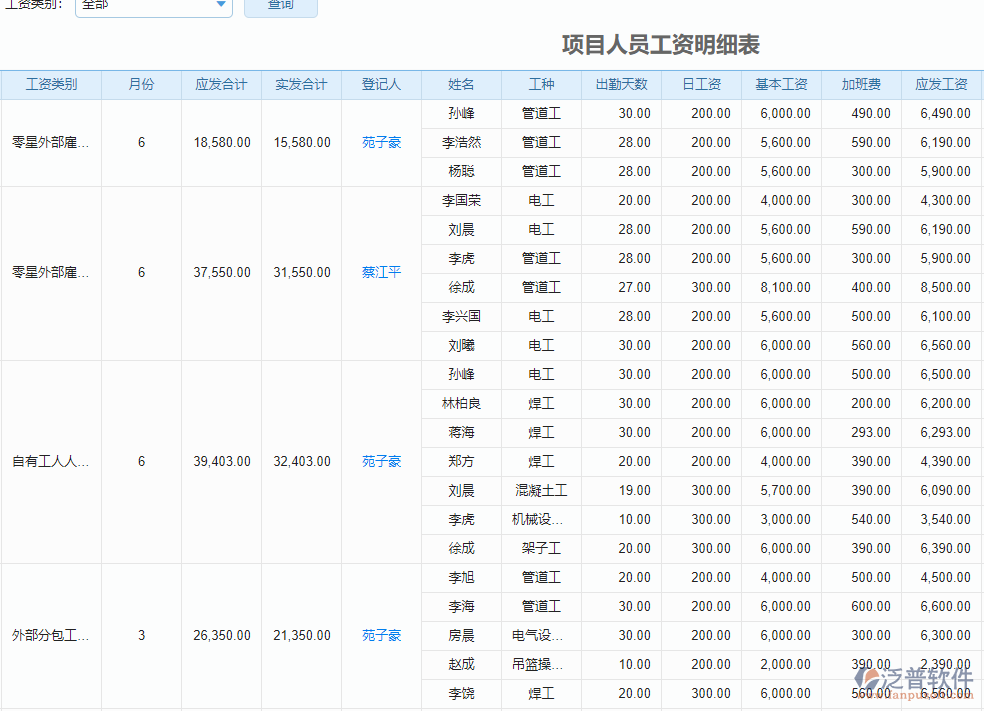Click the dropdown arrow on 工资类别 selector
Viewport: 984px width, 711px height.
click(x=220, y=6)
